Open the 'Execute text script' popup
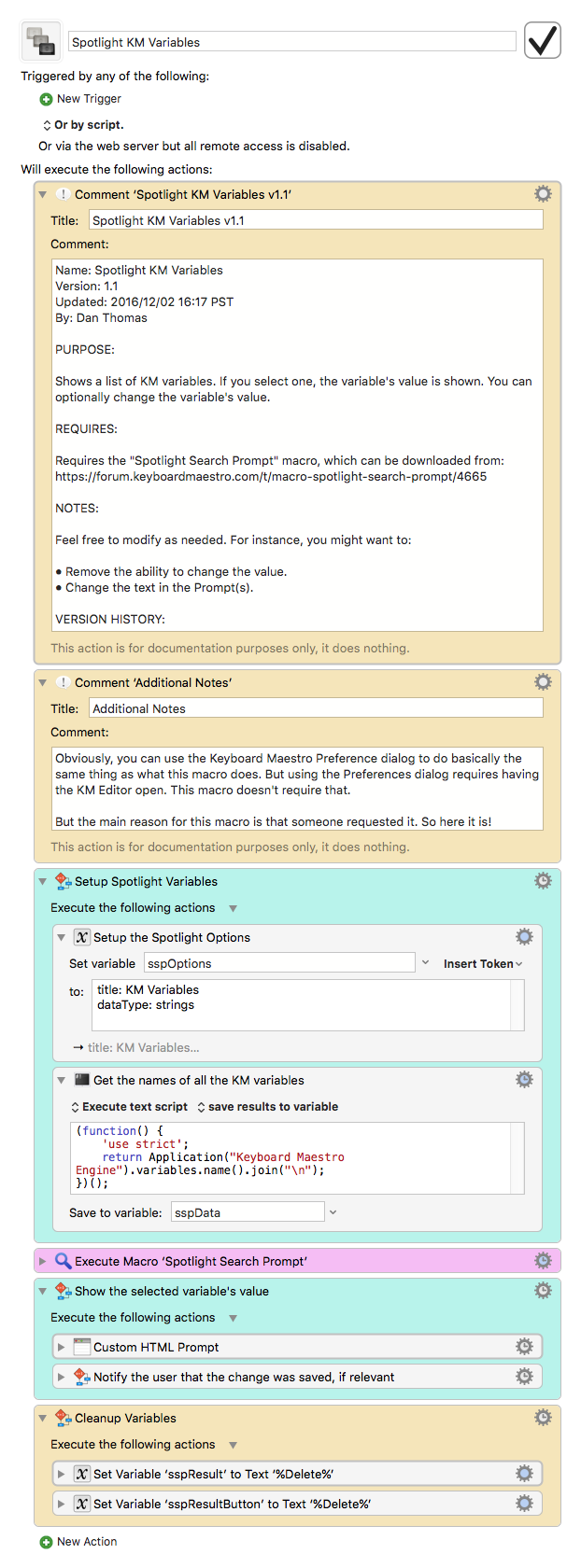Screen dimensions: 581x1568 click(129, 1107)
